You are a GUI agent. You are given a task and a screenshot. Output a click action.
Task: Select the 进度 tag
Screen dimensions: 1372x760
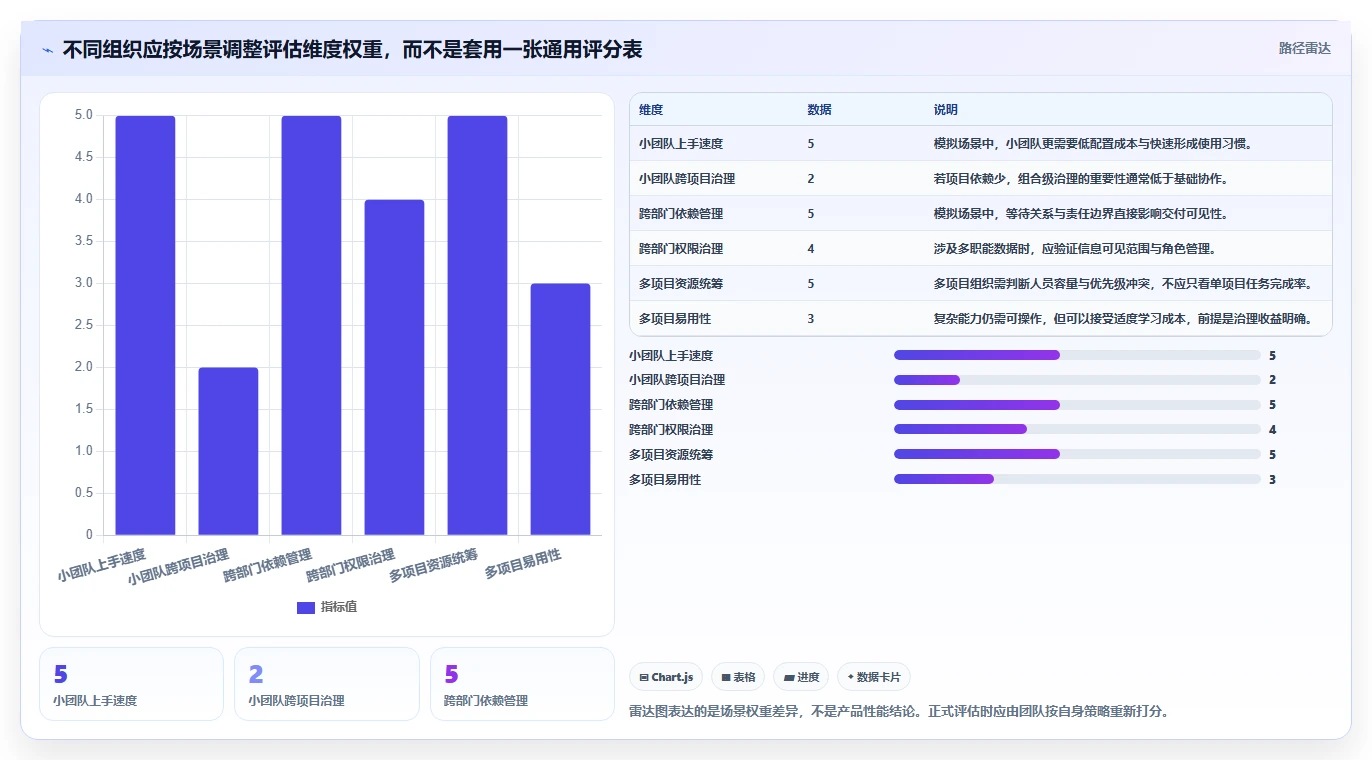click(x=801, y=677)
